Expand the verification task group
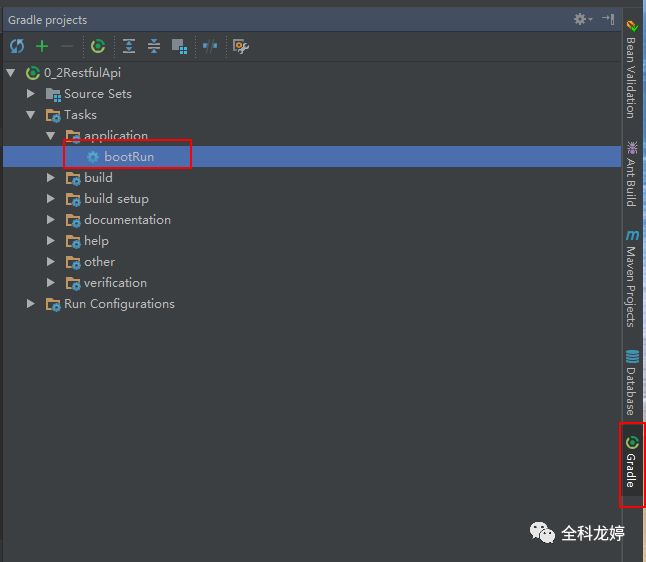The image size is (646, 562). click(x=51, y=283)
